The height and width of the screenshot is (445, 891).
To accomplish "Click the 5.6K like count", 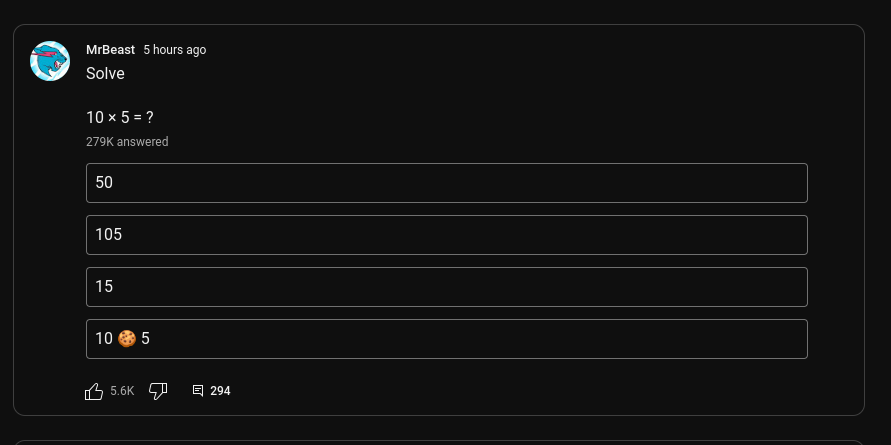I will coord(122,391).
